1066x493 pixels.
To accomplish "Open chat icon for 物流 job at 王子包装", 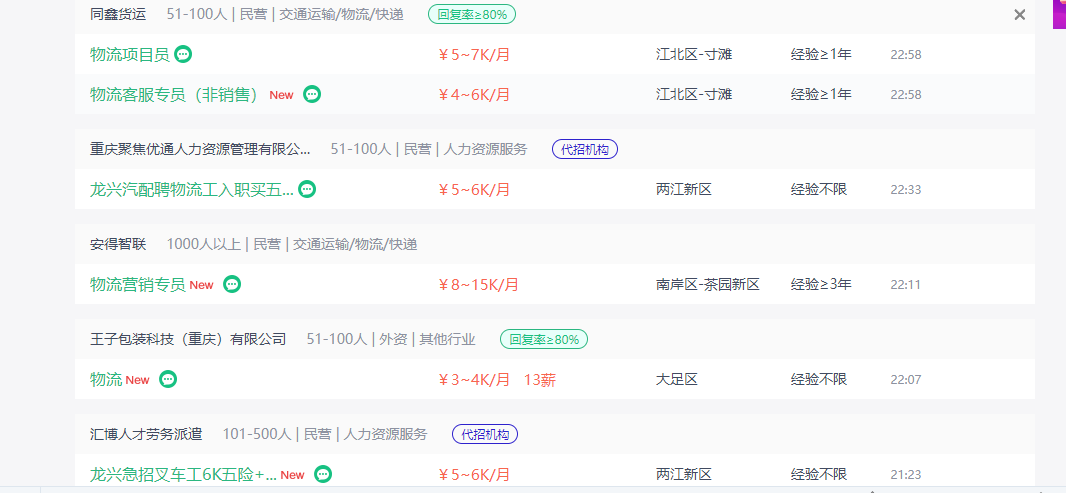I will pos(168,379).
